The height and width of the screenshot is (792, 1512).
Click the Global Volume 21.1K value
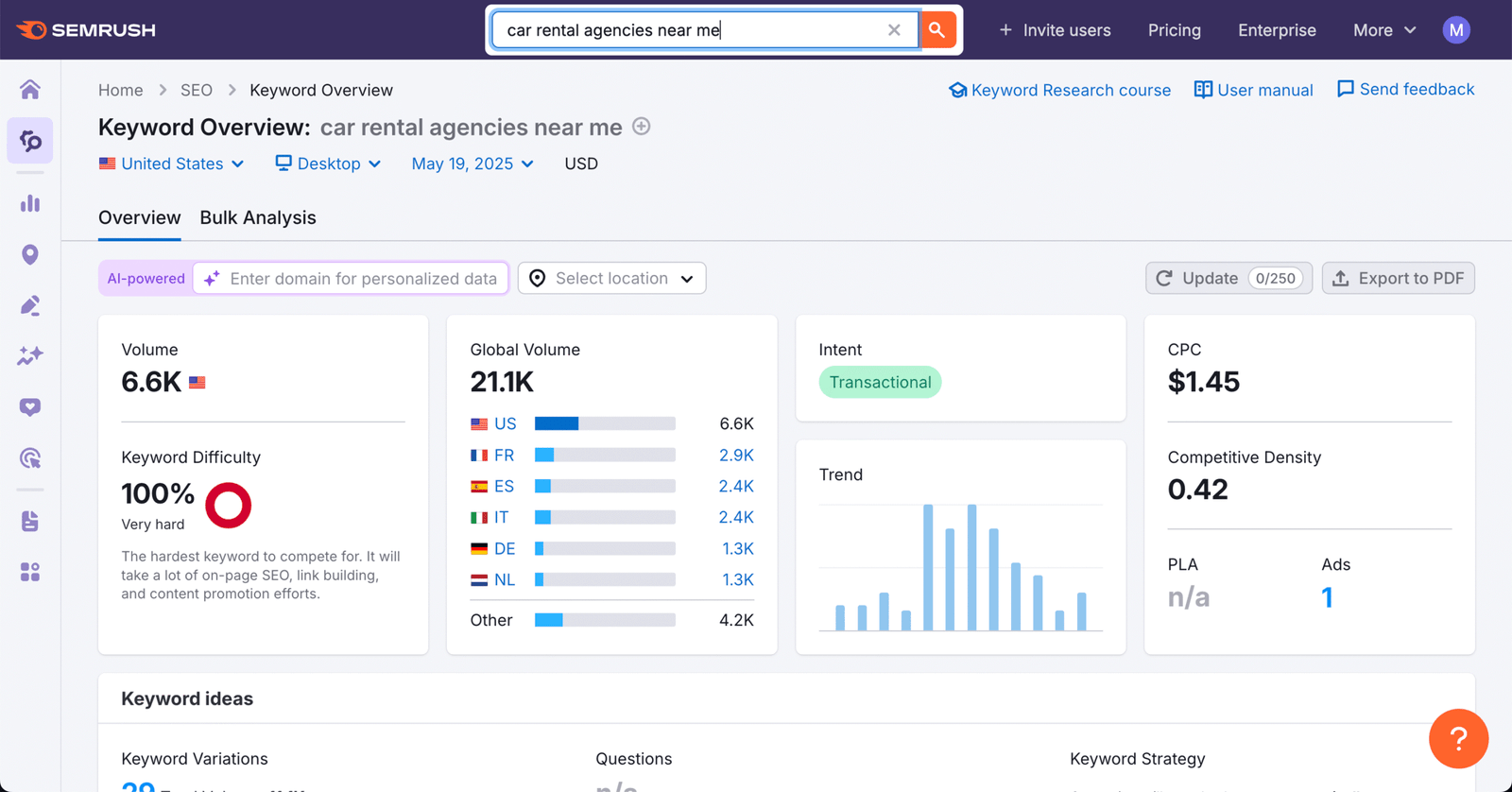point(502,382)
